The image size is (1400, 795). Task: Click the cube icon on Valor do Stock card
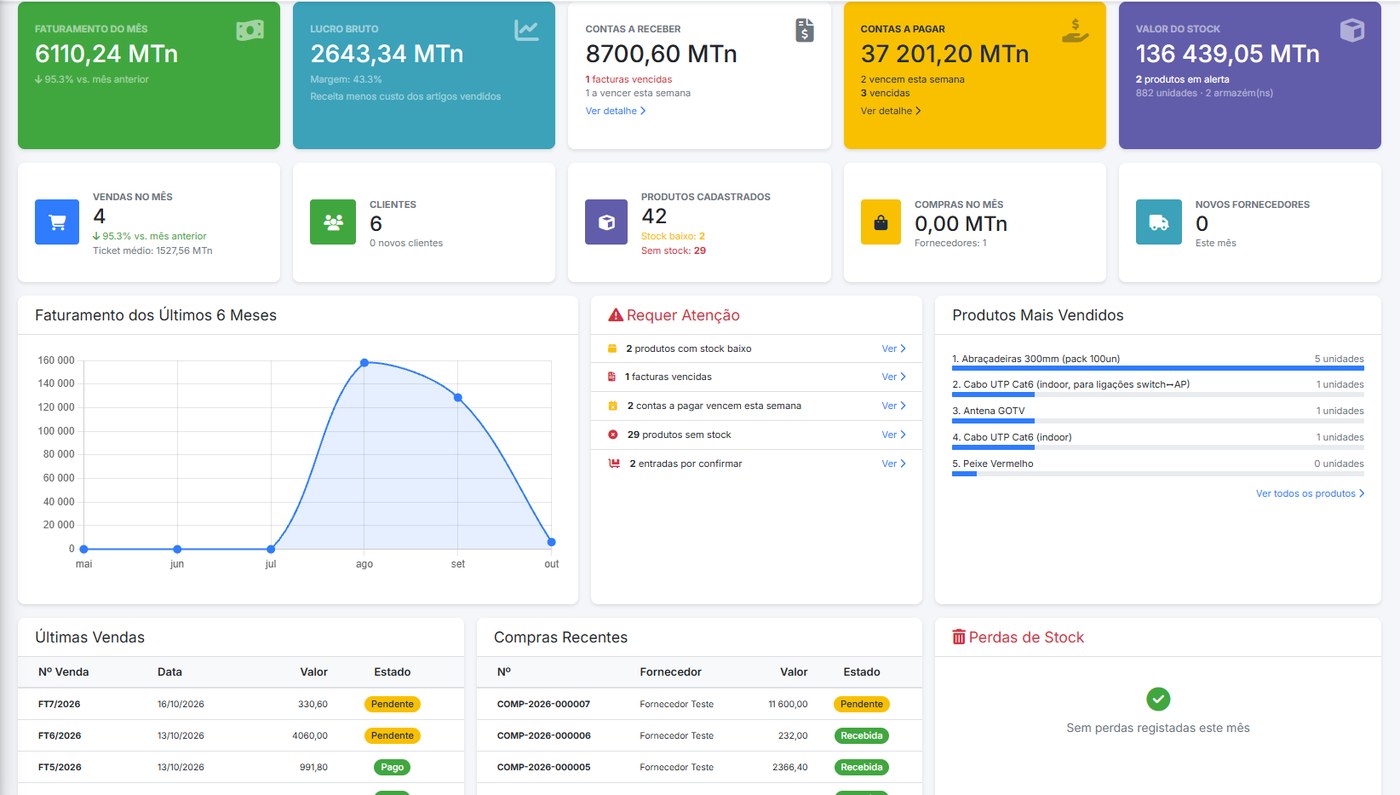click(x=1352, y=31)
